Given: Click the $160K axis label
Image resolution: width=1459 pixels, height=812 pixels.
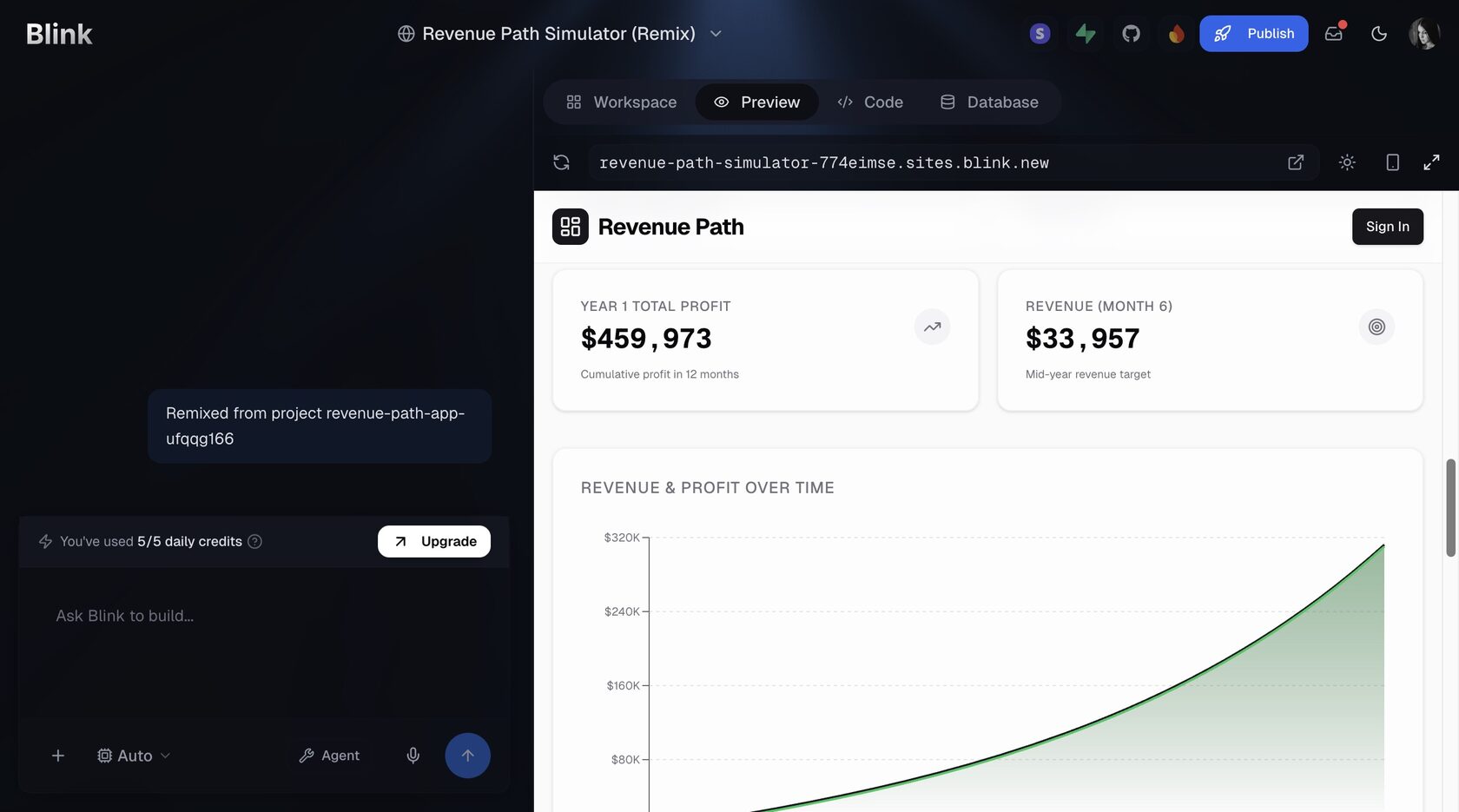Looking at the screenshot, I should point(623,686).
